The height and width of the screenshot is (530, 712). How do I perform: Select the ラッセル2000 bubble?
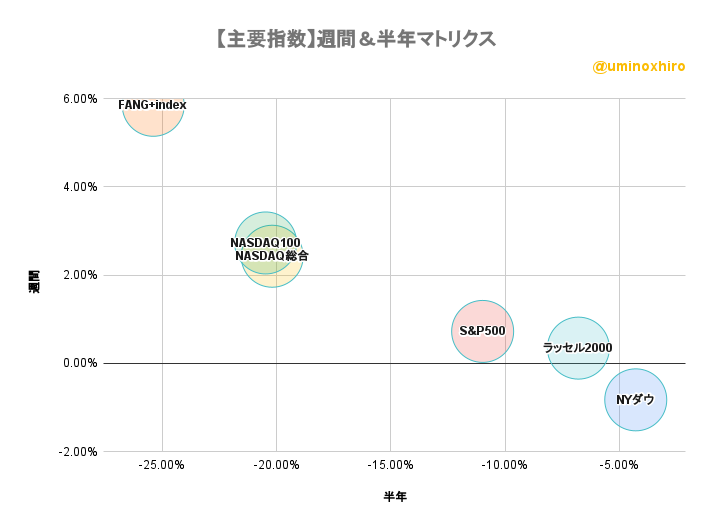coord(578,348)
